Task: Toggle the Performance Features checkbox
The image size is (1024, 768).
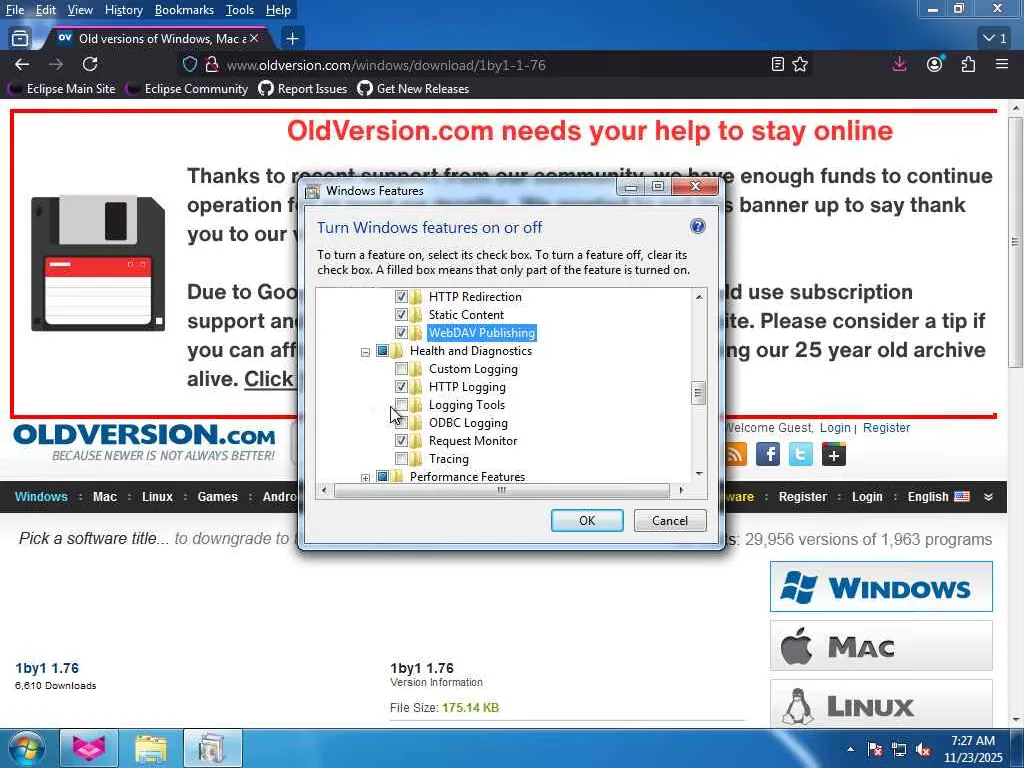Action: click(383, 476)
